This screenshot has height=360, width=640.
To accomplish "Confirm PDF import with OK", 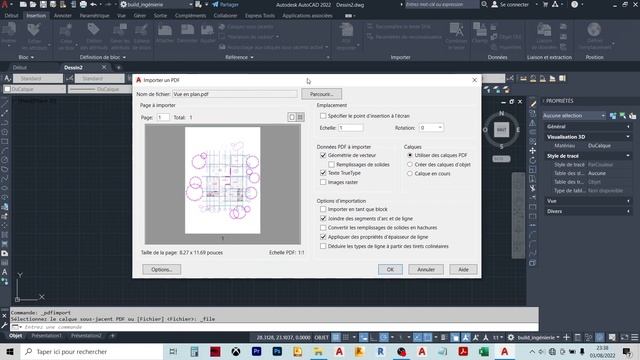I will tap(390, 269).
